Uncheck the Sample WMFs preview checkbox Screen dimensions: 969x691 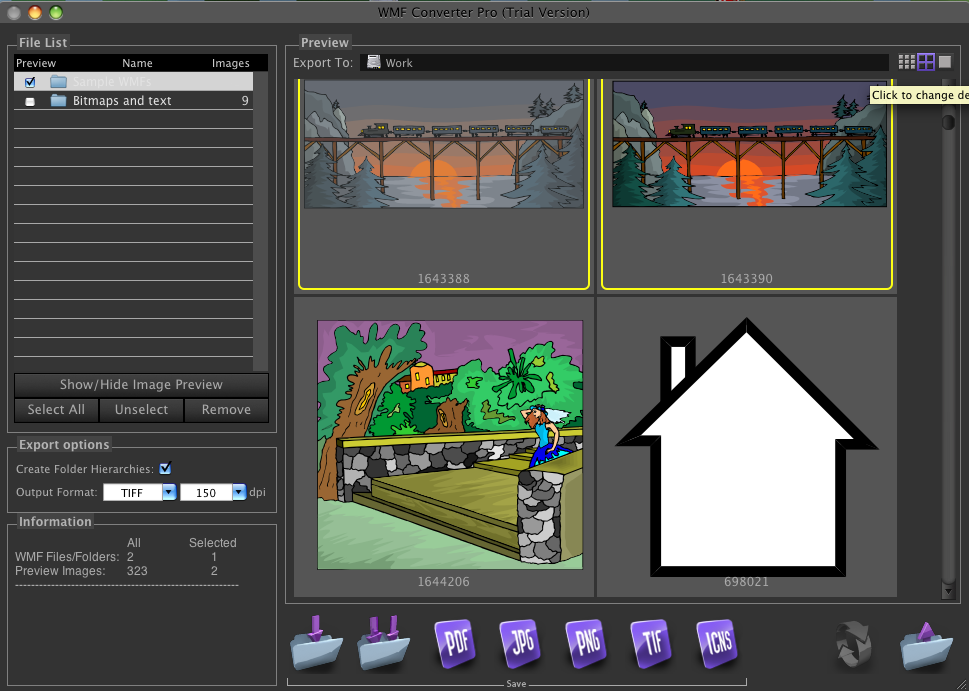point(30,82)
